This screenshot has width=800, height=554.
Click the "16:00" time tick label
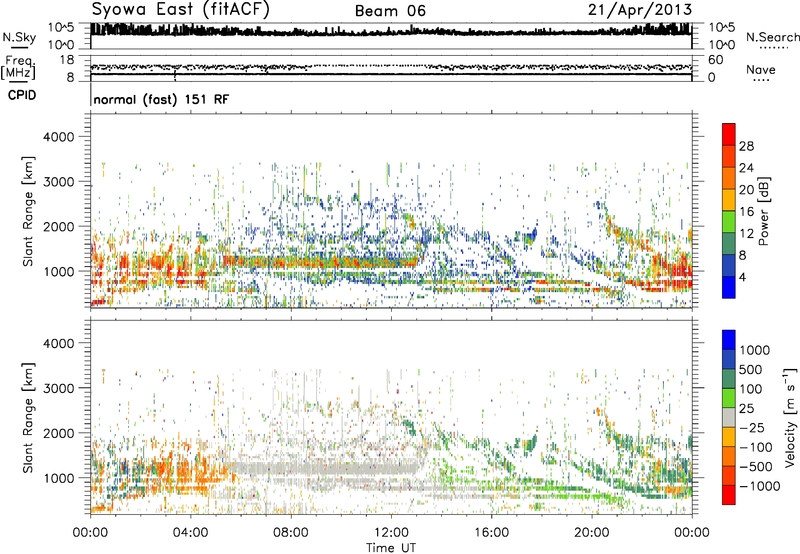click(x=491, y=533)
